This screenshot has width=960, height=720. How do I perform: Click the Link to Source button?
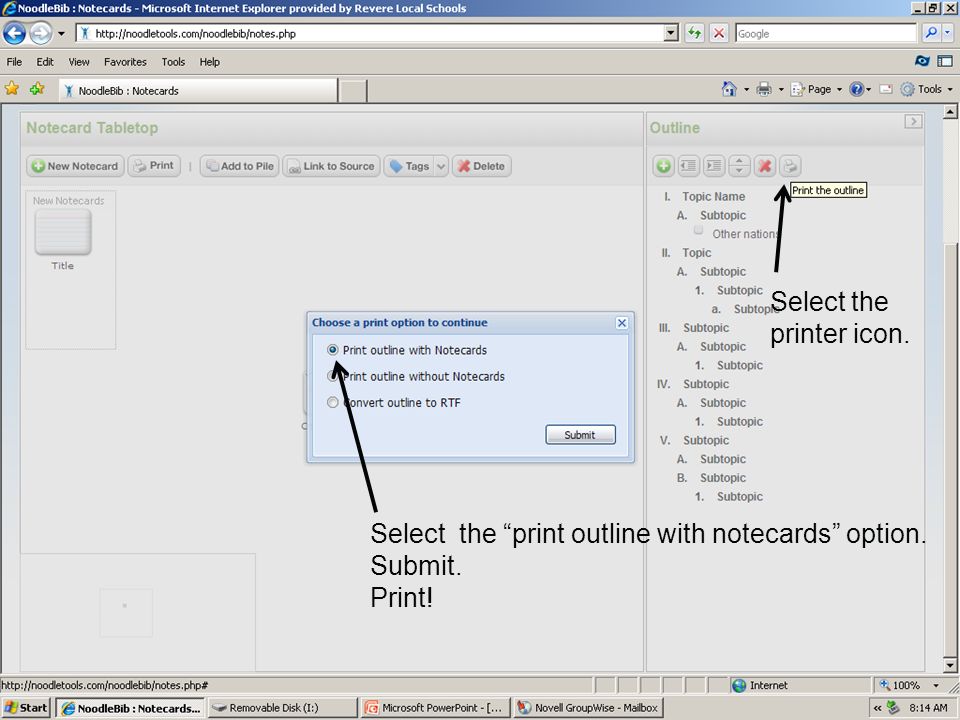(331, 166)
